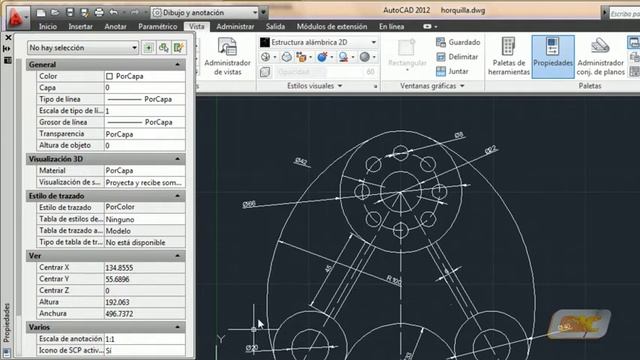Open the shadows icon in Estilos visuales
This screenshot has width=640, height=360.
pos(265,57)
